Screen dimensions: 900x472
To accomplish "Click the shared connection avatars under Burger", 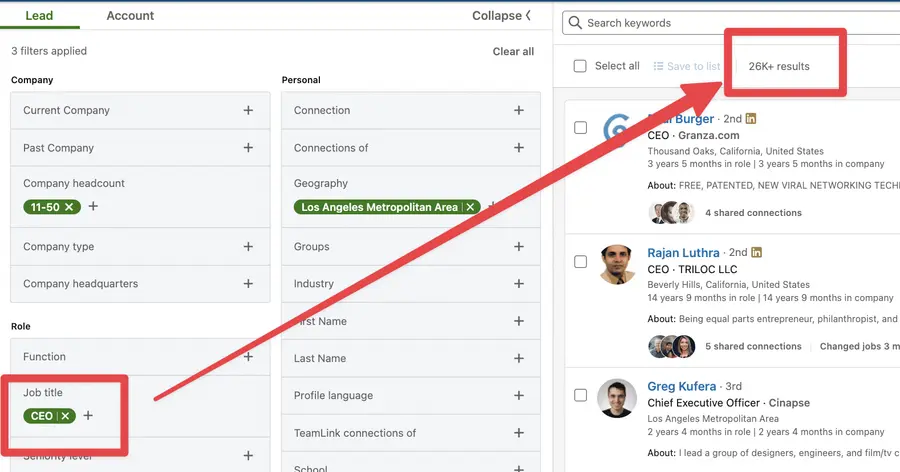I will (x=672, y=212).
